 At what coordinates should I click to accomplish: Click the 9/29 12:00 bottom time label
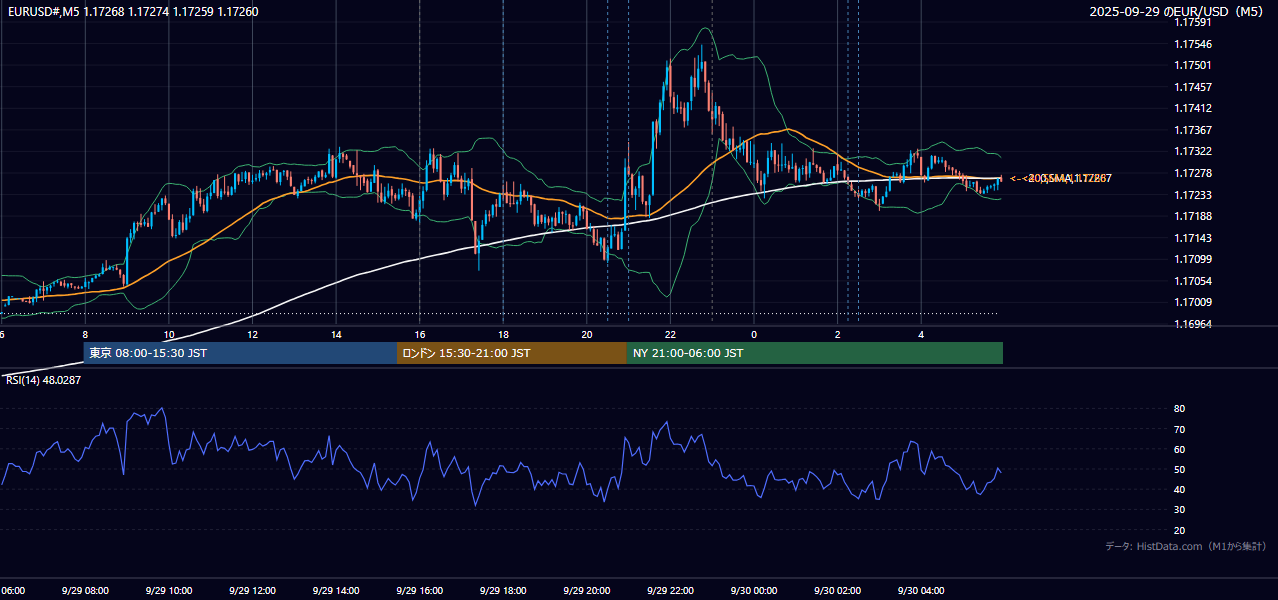252,591
